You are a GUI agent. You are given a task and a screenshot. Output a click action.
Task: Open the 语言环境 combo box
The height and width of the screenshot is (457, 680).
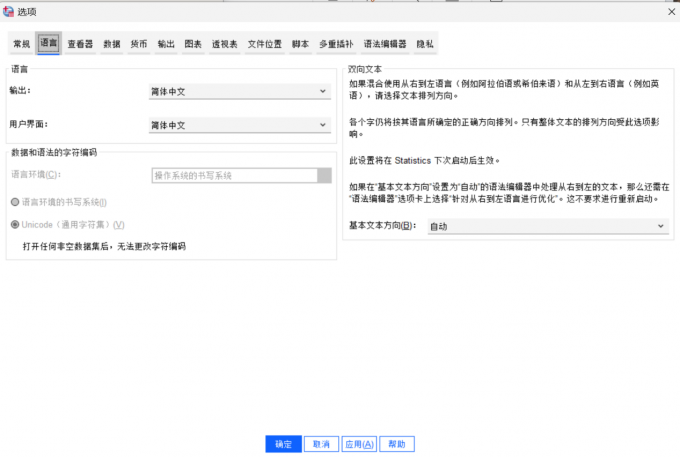pos(324,175)
